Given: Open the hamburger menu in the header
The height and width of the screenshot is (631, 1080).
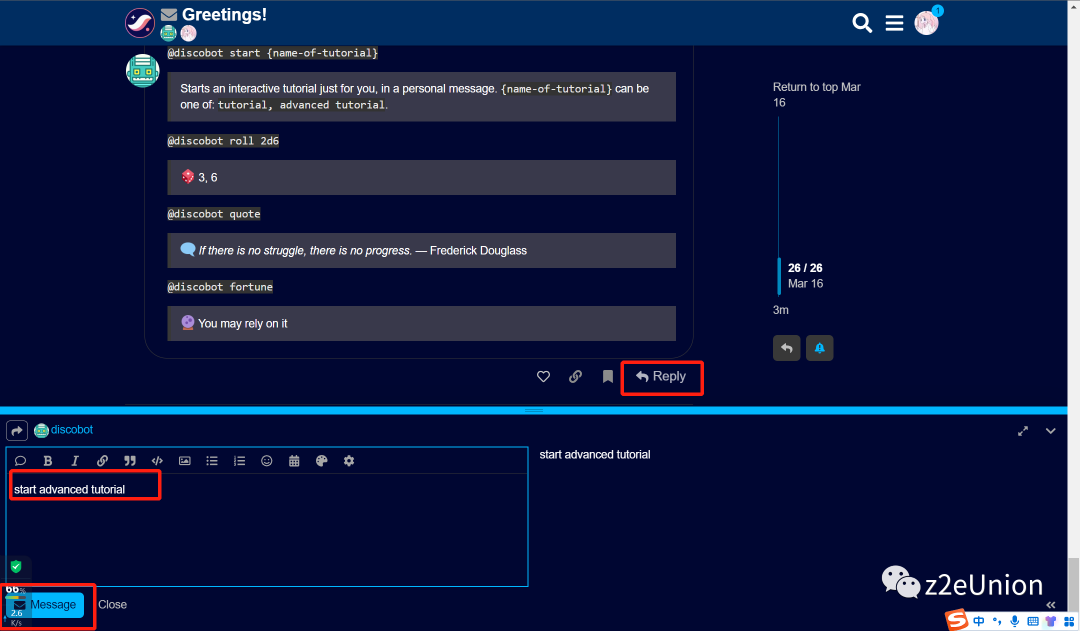Looking at the screenshot, I should [894, 22].
